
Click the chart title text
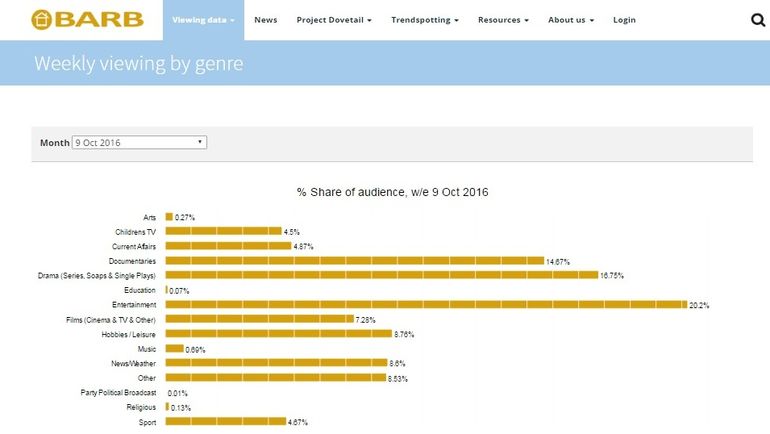pos(392,191)
